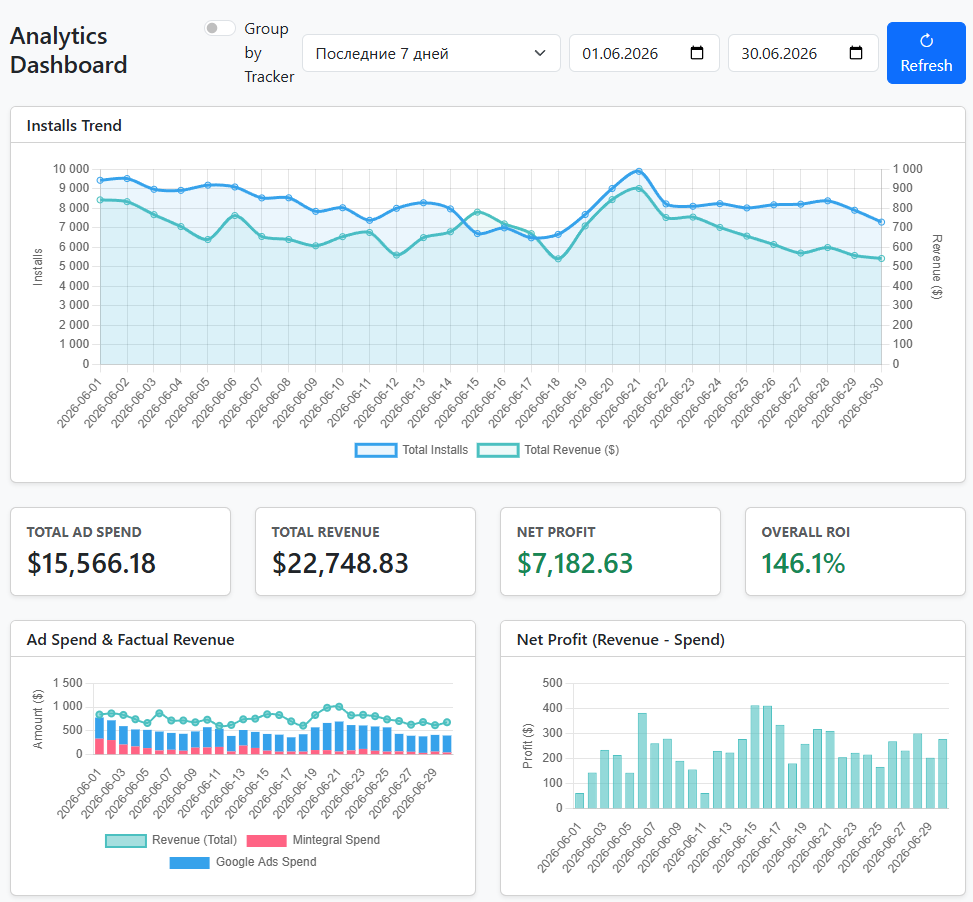Toggle the Group by Tracker switch
The width and height of the screenshot is (973, 902).
tap(220, 28)
